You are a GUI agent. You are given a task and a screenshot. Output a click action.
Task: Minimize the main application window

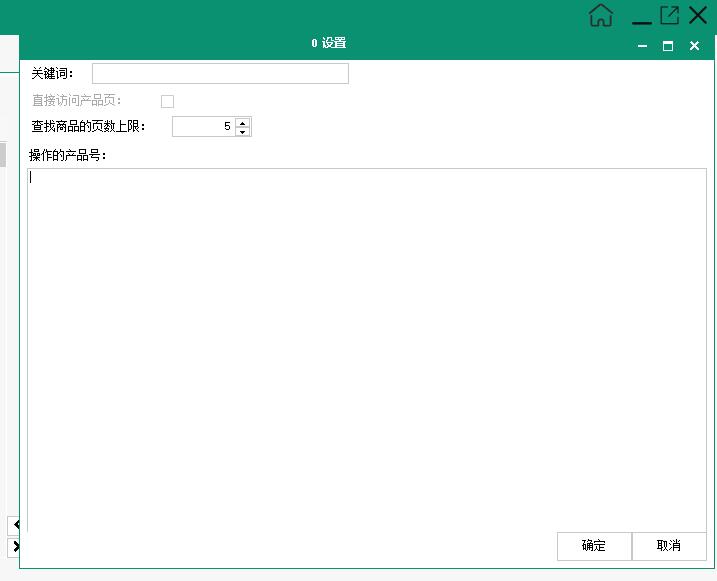click(642, 22)
